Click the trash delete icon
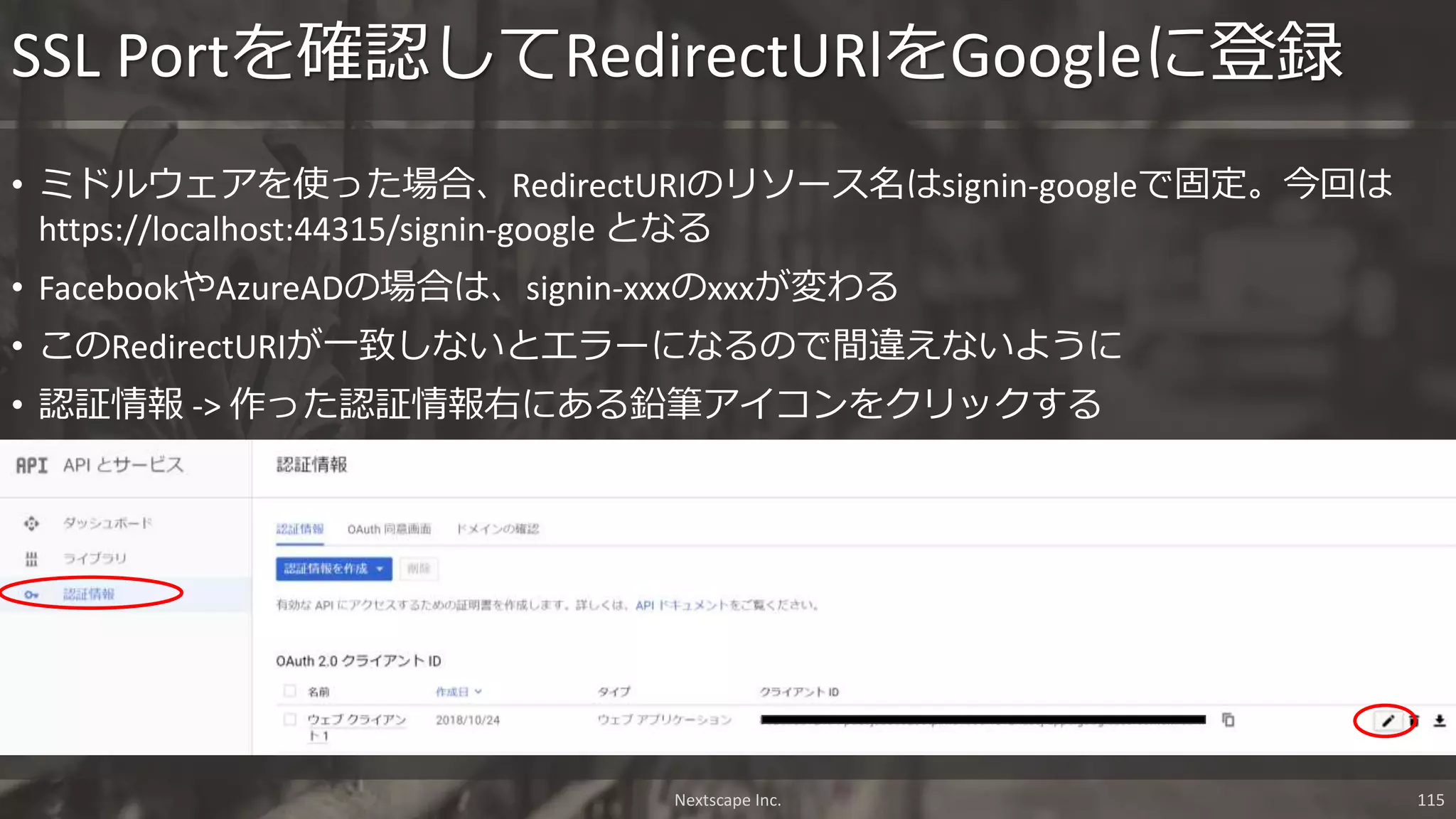The height and width of the screenshot is (819, 1456). click(x=1414, y=721)
